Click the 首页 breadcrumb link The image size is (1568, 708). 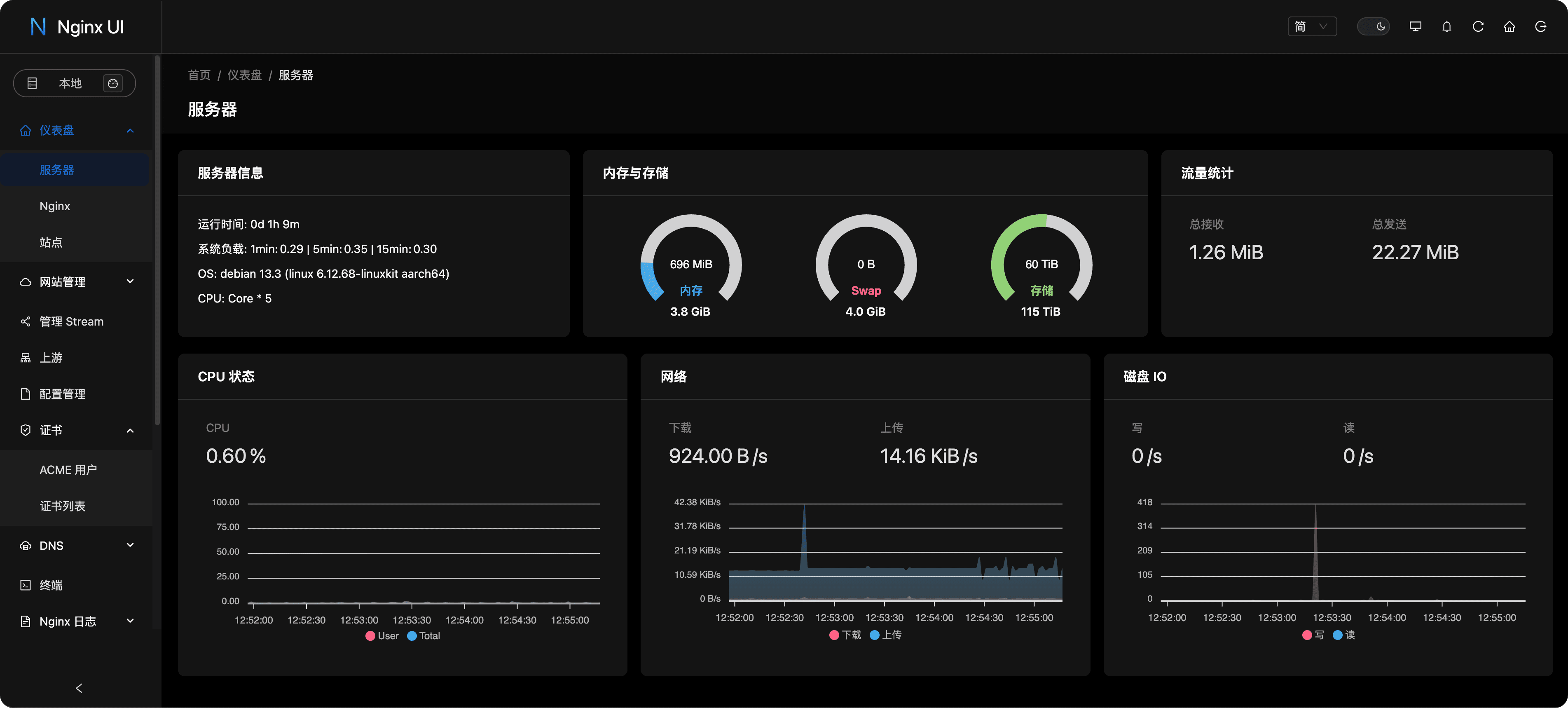click(x=199, y=75)
